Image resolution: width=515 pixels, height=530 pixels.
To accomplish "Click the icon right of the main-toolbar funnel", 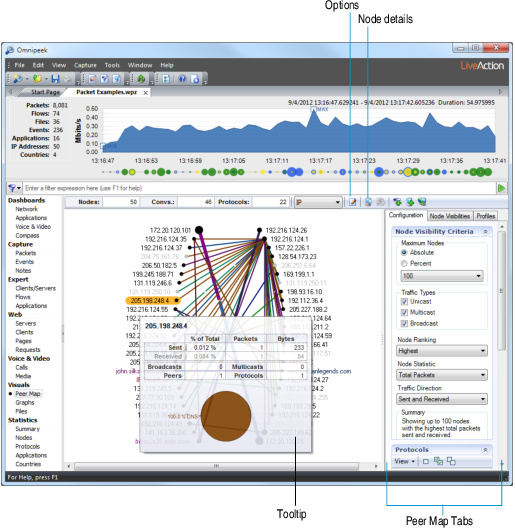I will click(117, 79).
